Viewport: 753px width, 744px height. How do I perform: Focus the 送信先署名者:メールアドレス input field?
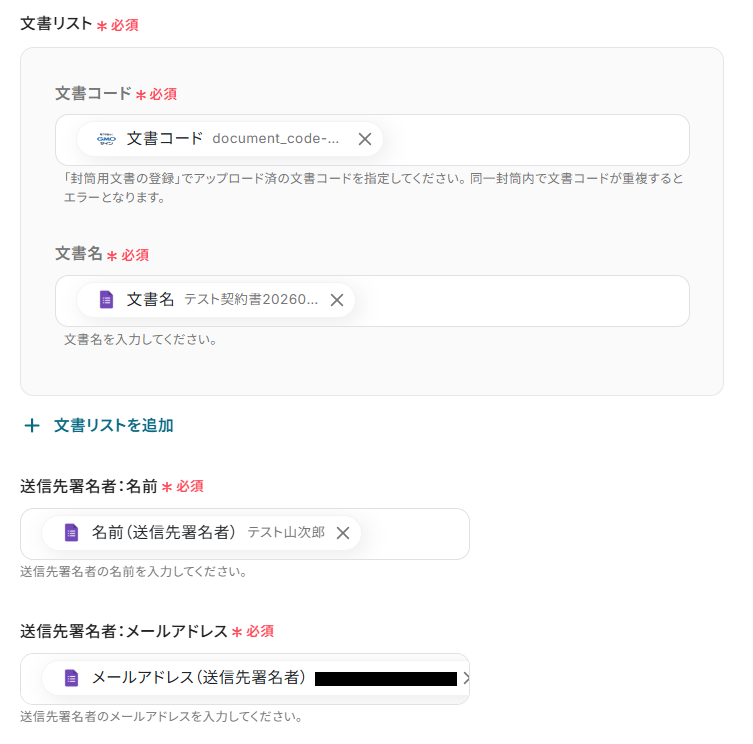tap(245, 679)
